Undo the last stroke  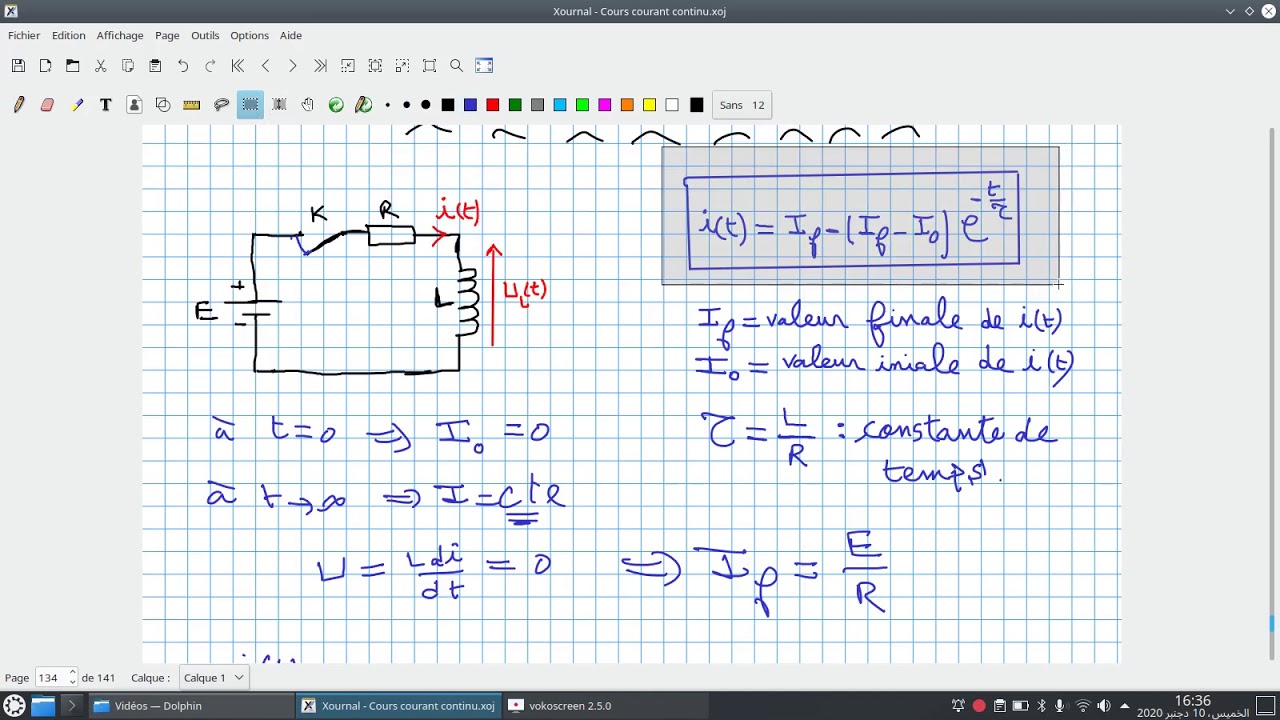click(183, 66)
